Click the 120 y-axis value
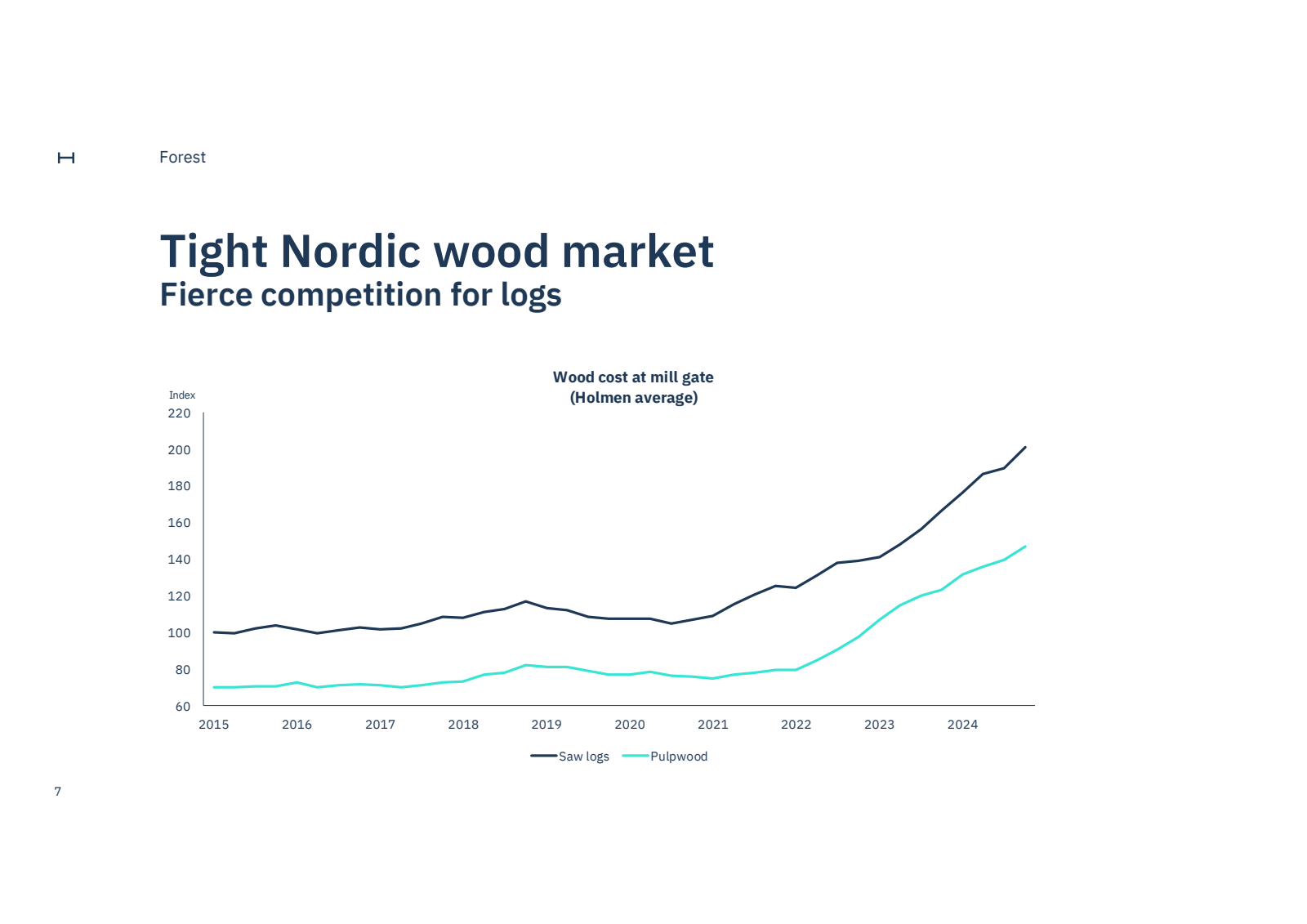The image size is (1307, 924). 179,596
